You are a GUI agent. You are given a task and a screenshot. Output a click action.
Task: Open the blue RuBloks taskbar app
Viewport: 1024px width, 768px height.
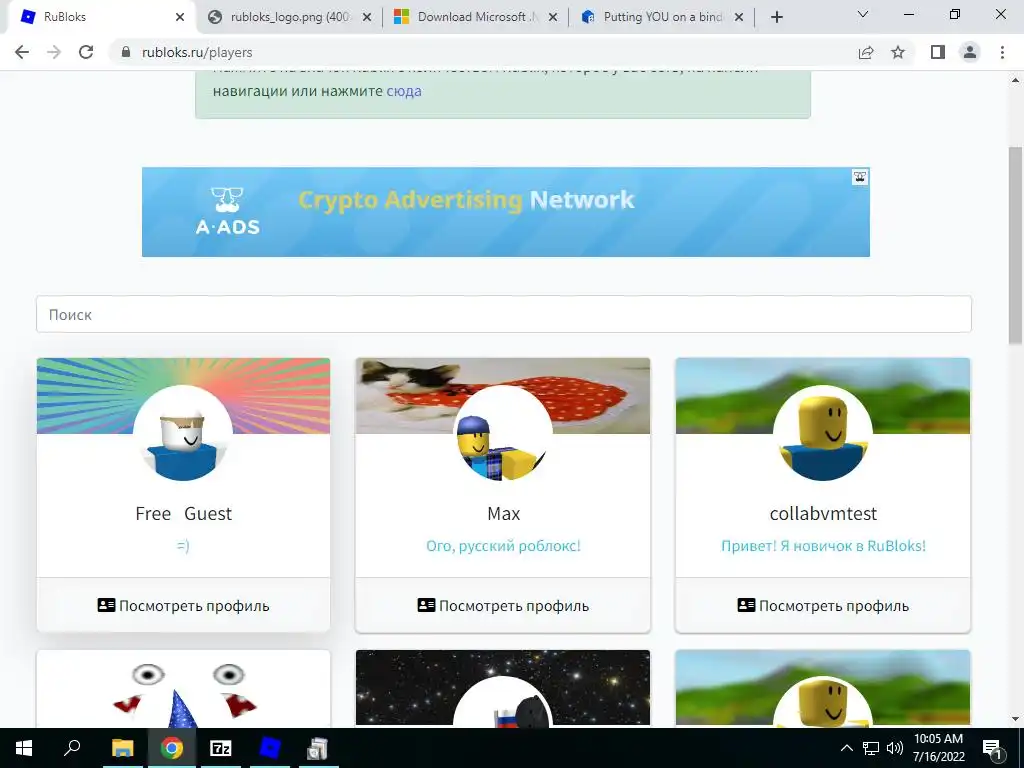point(270,748)
